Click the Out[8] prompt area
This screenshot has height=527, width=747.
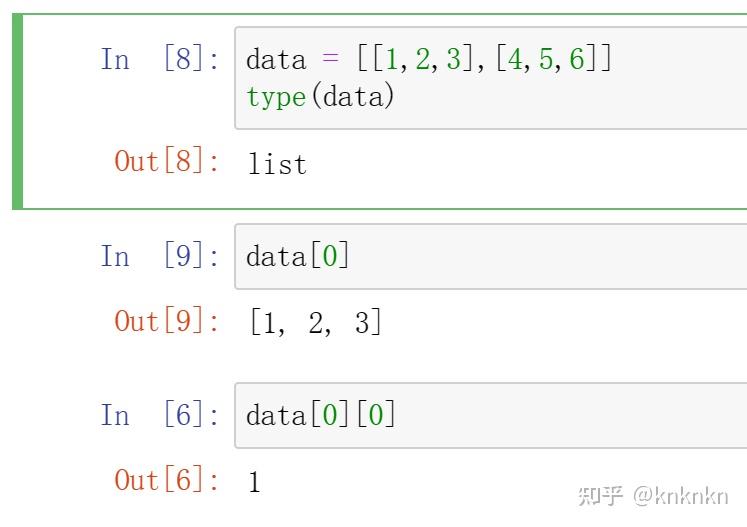167,161
